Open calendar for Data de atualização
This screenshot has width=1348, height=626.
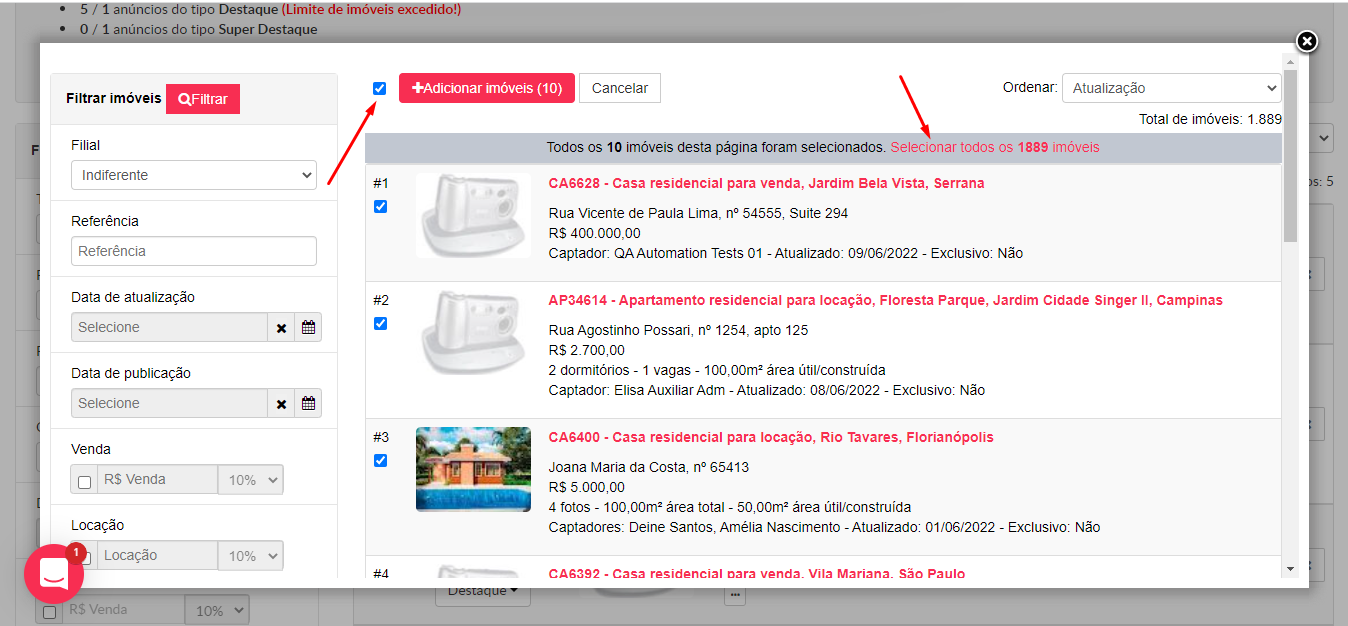[x=308, y=327]
